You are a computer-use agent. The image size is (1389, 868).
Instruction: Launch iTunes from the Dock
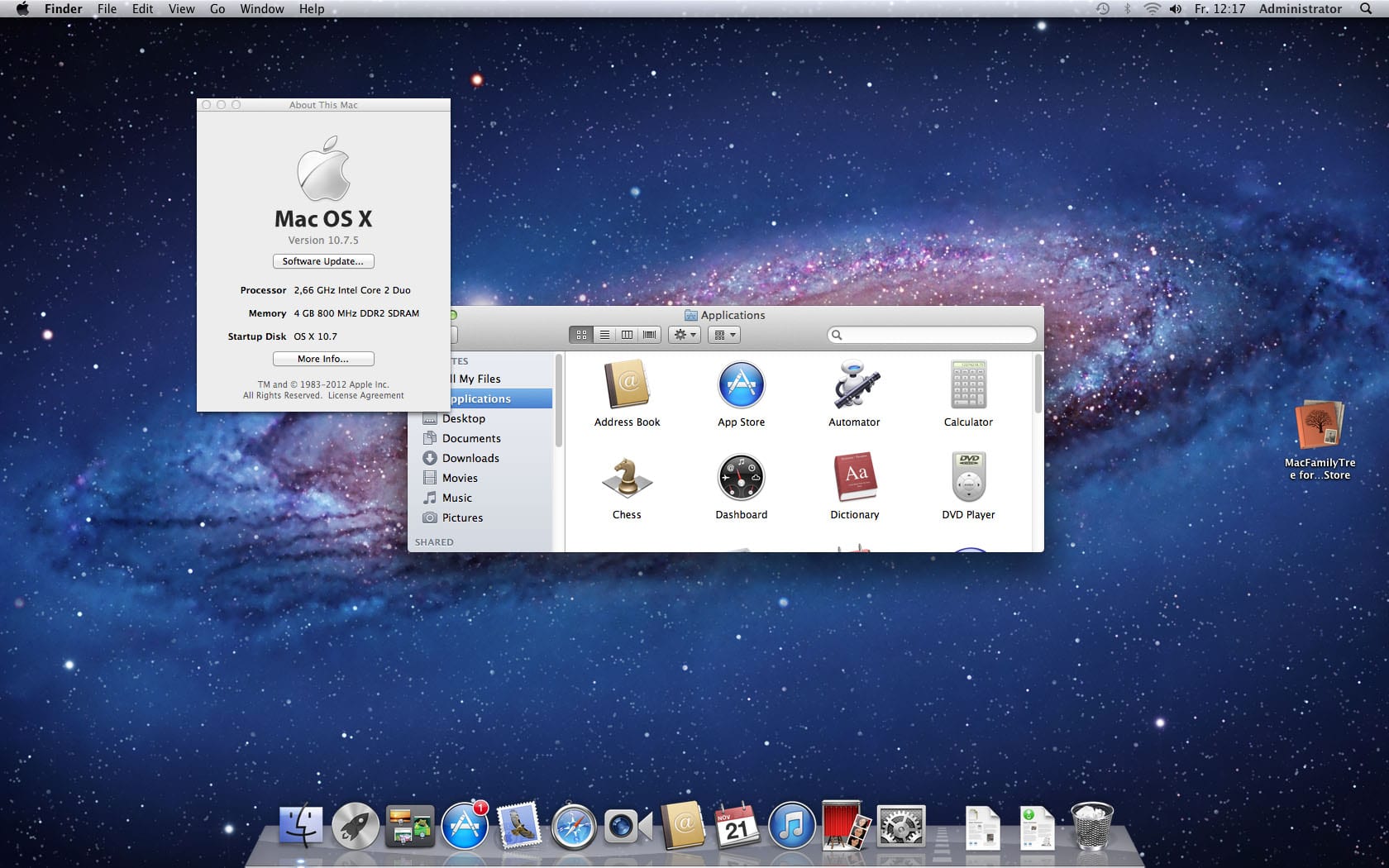pos(791,826)
